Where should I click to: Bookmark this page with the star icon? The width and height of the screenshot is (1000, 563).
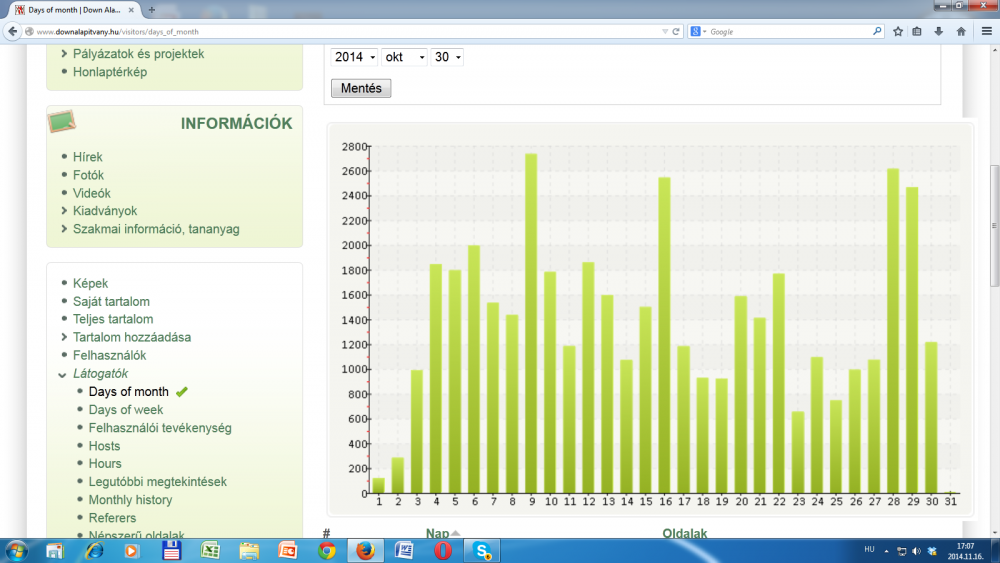[x=898, y=31]
